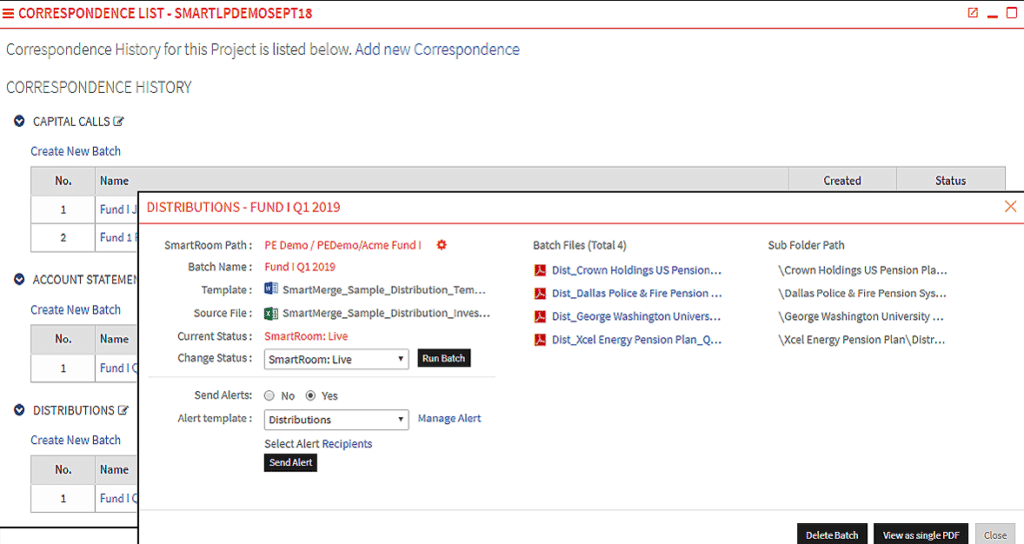
Task: Open the hamburger menu beside Correspondence List
Action: [8, 14]
